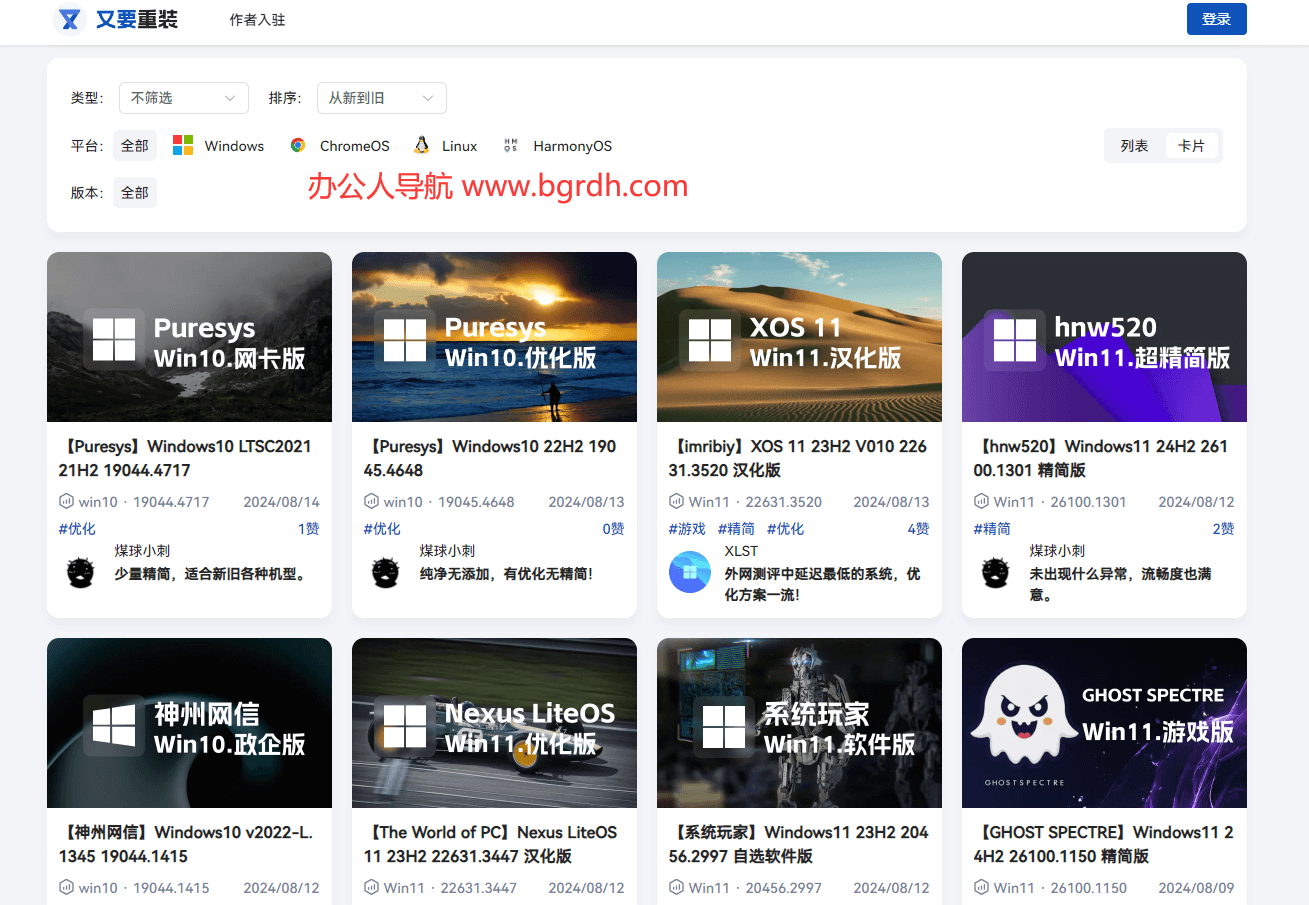Open XOS 11 Win11 汉化版 cover
1309x905 pixels.
click(799, 337)
